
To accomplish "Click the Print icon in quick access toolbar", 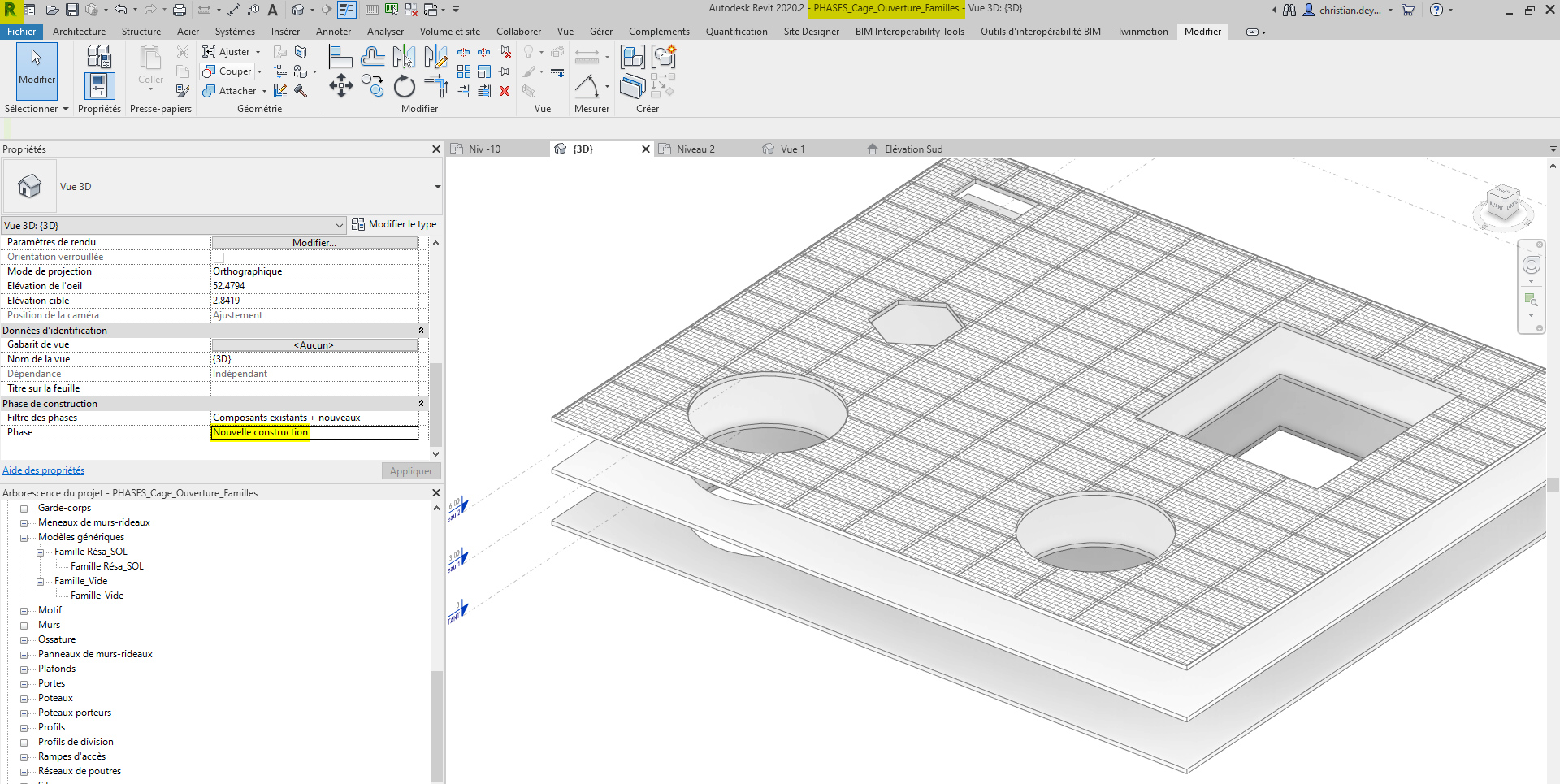I will click(x=180, y=10).
